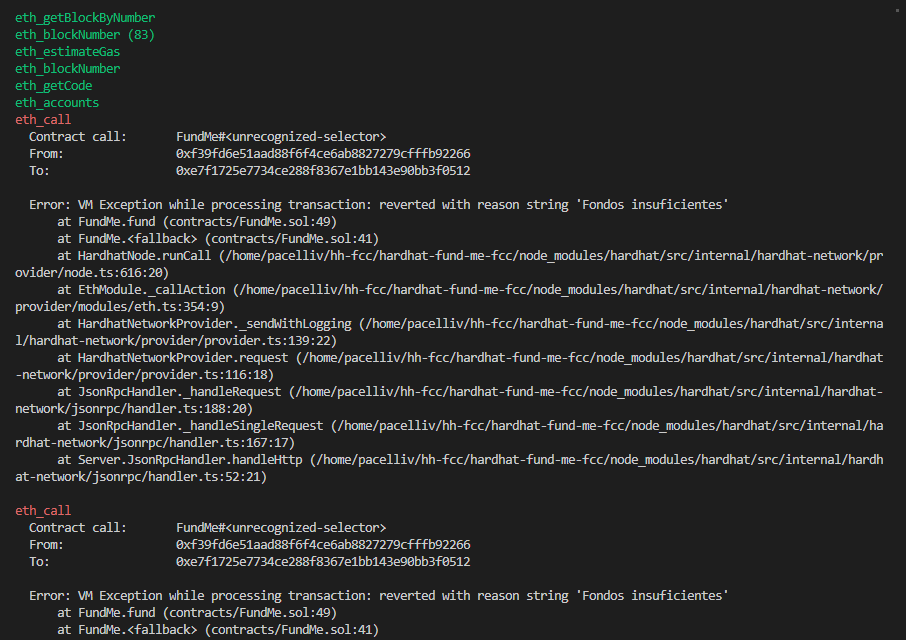Click 'Server.JsonRpcHandler.handleHttp' trace entry
Screen dimensions: 906x640
click(190, 460)
